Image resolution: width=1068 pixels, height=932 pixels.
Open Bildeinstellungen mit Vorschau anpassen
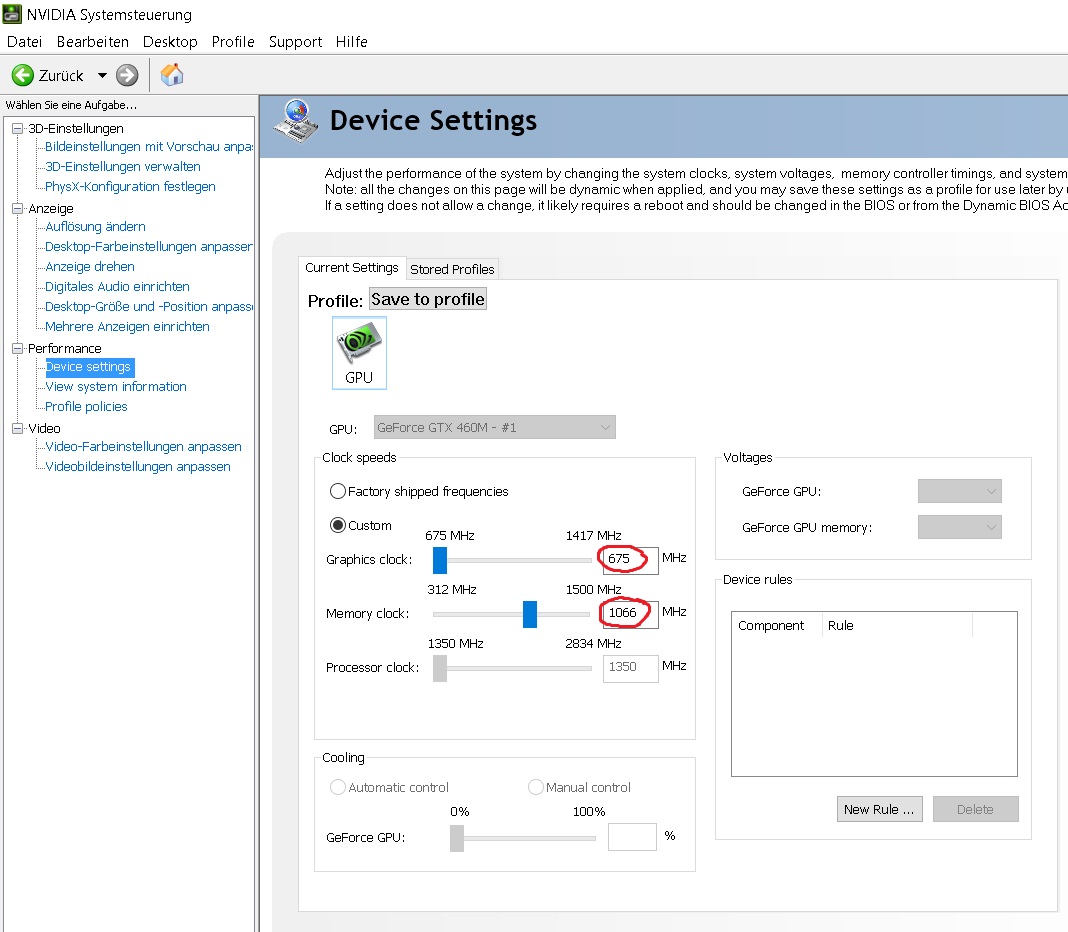click(x=148, y=146)
